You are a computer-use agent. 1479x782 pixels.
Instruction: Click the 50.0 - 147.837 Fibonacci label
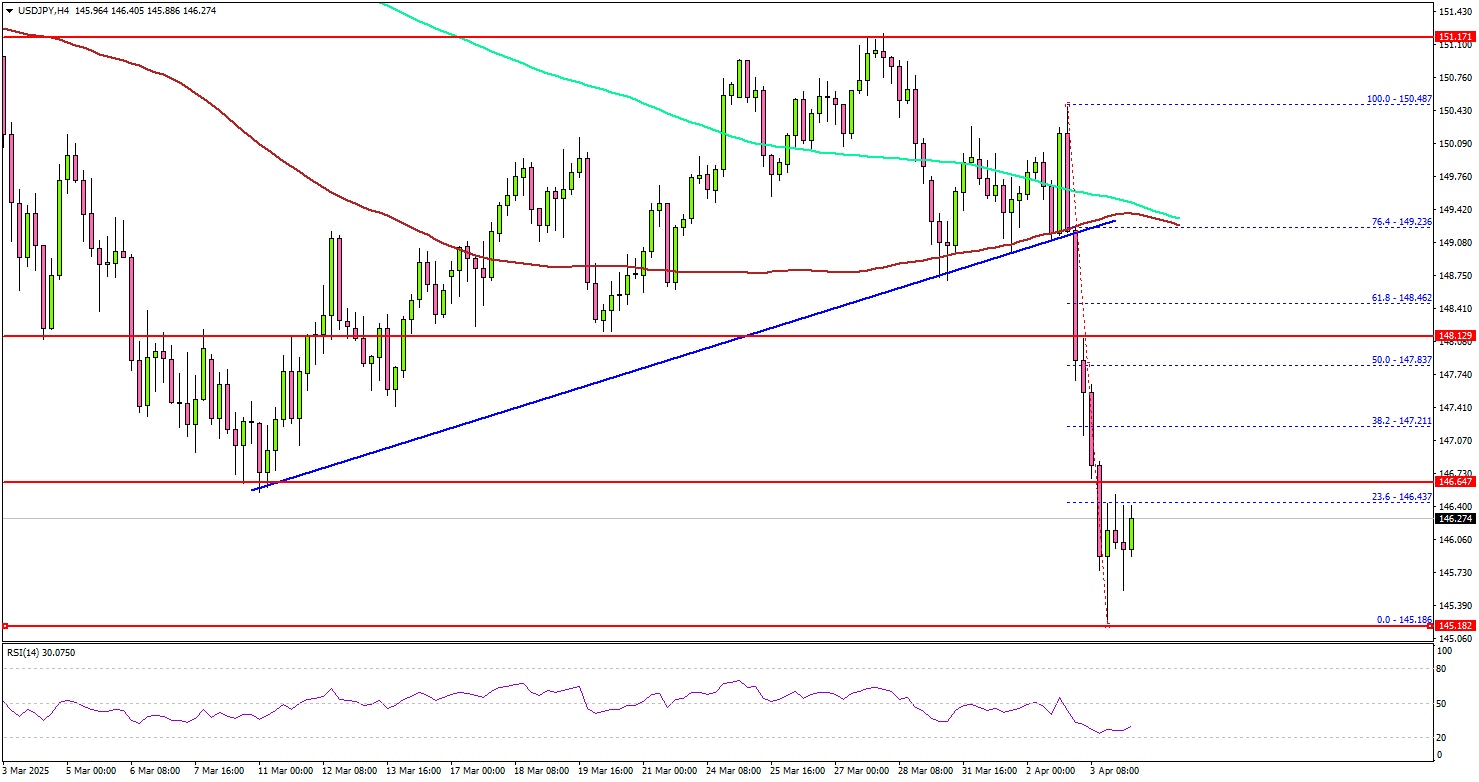(x=1402, y=360)
